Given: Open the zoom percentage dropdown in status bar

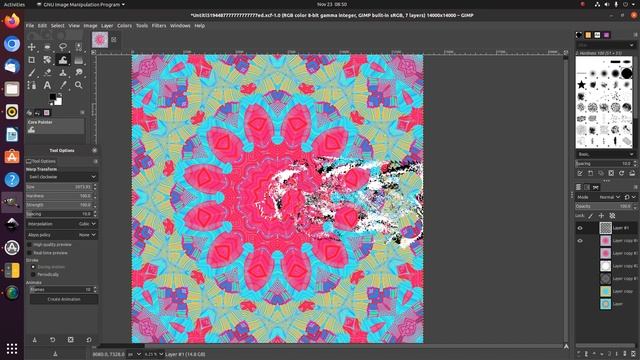Looking at the screenshot, I should (155, 354).
